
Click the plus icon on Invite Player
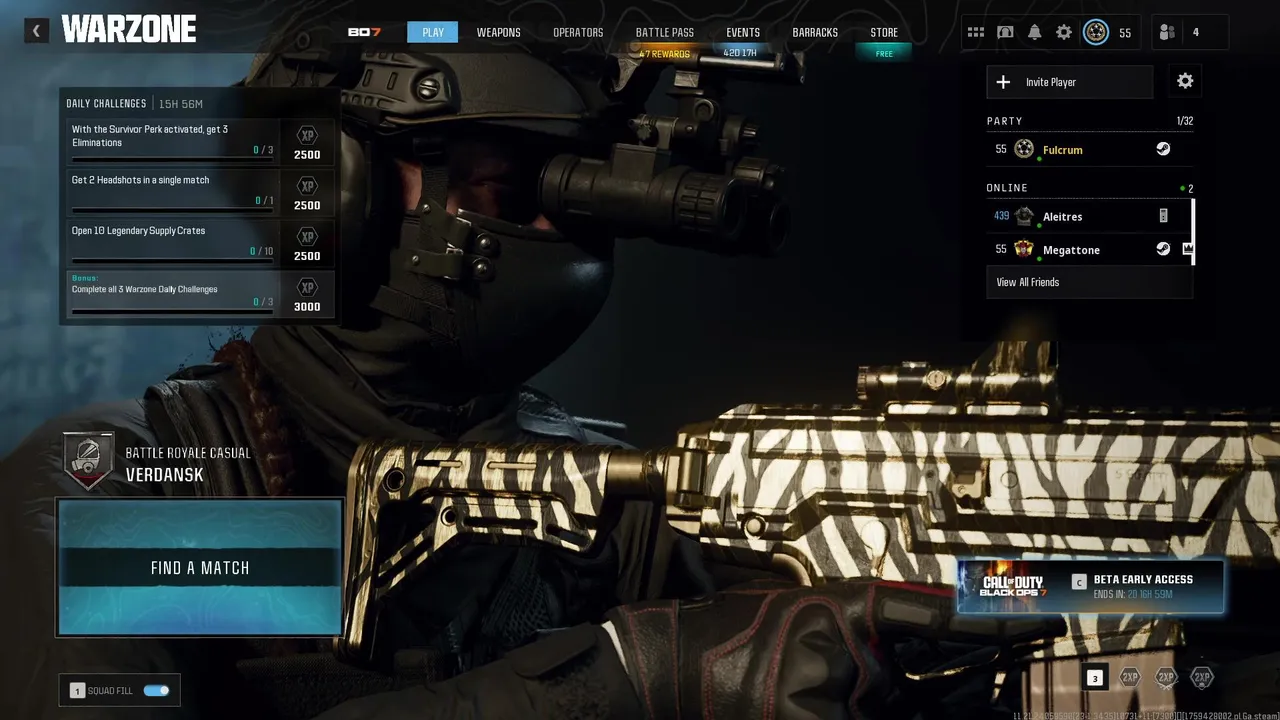coord(1003,82)
